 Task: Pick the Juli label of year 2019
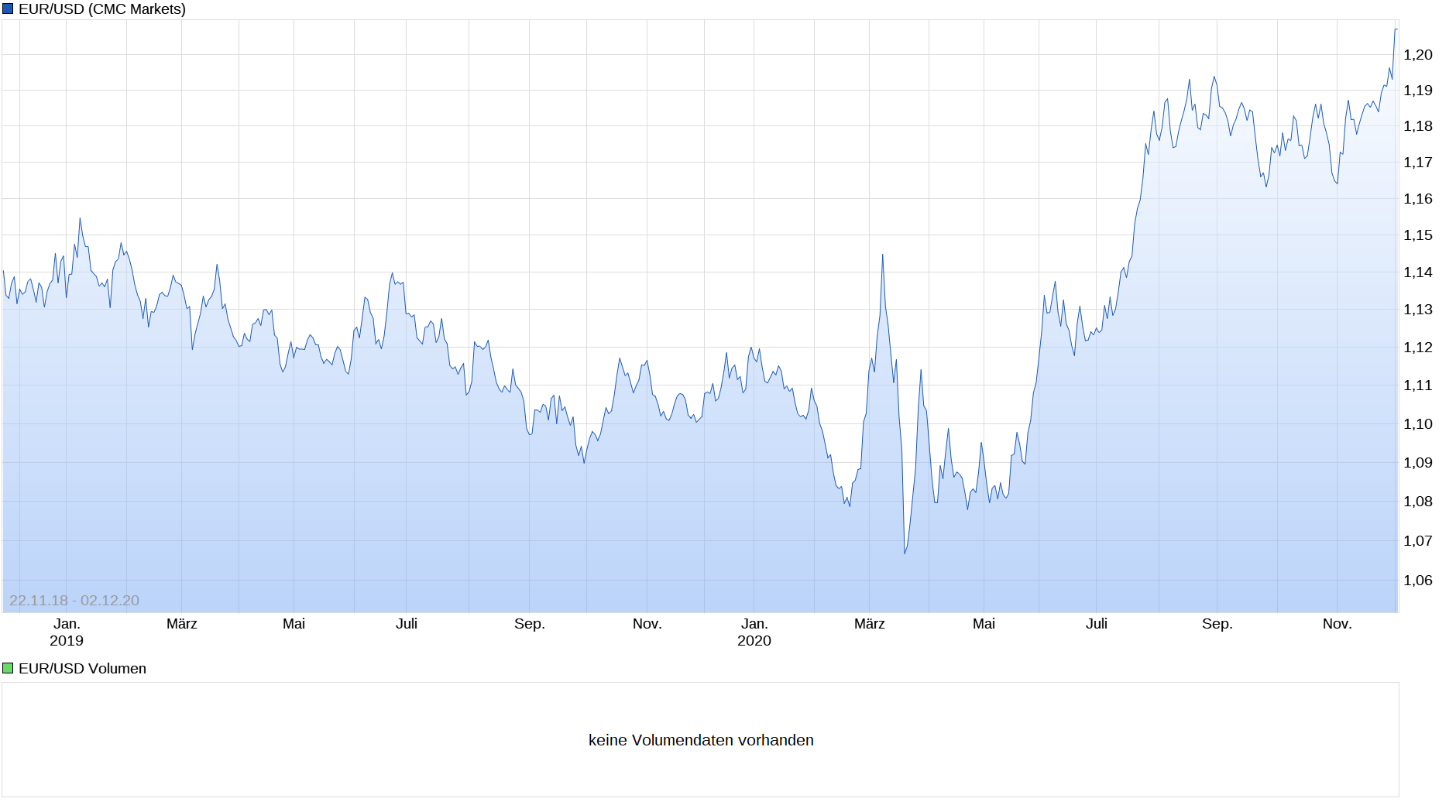coord(407,624)
